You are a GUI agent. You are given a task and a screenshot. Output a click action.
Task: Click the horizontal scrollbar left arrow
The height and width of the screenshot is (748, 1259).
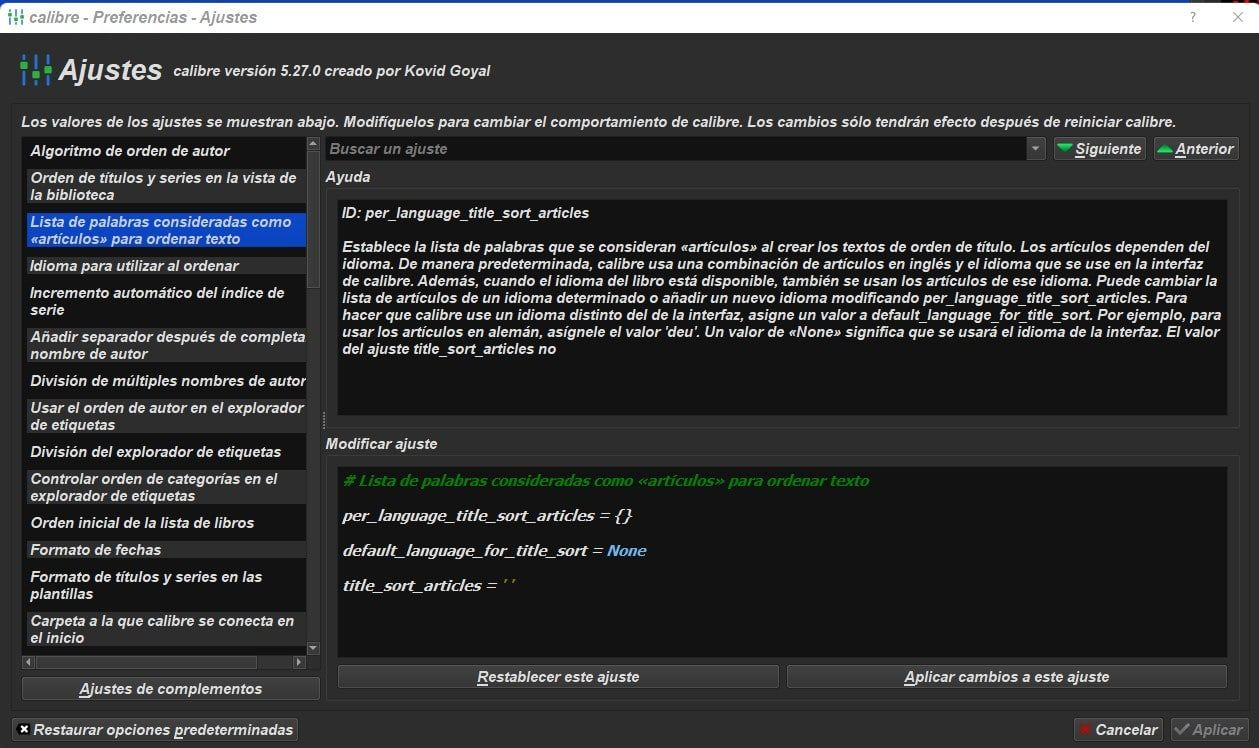[x=28, y=662]
